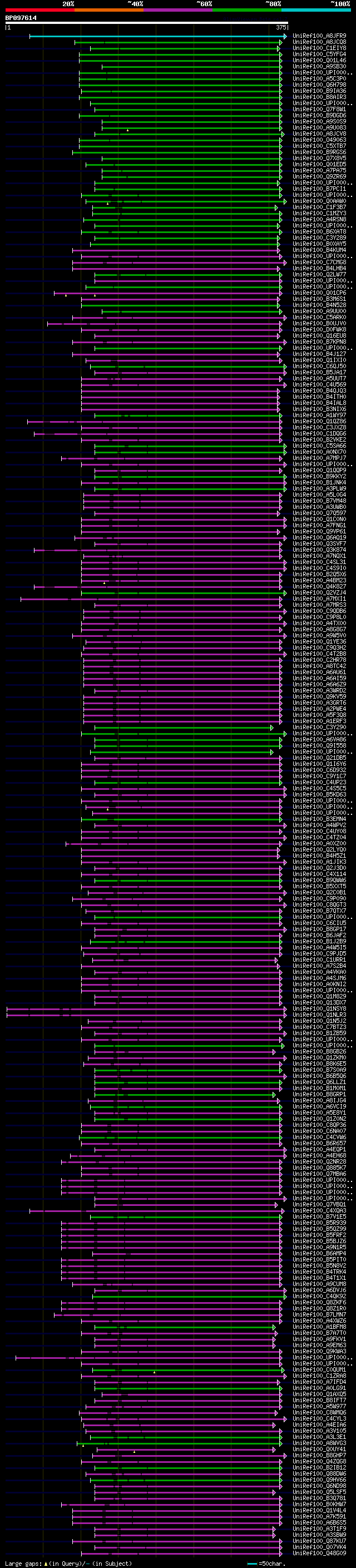Click the green ~80% legend segment
This screenshot has height=1568, width=356.
pyautogui.click(x=247, y=10)
